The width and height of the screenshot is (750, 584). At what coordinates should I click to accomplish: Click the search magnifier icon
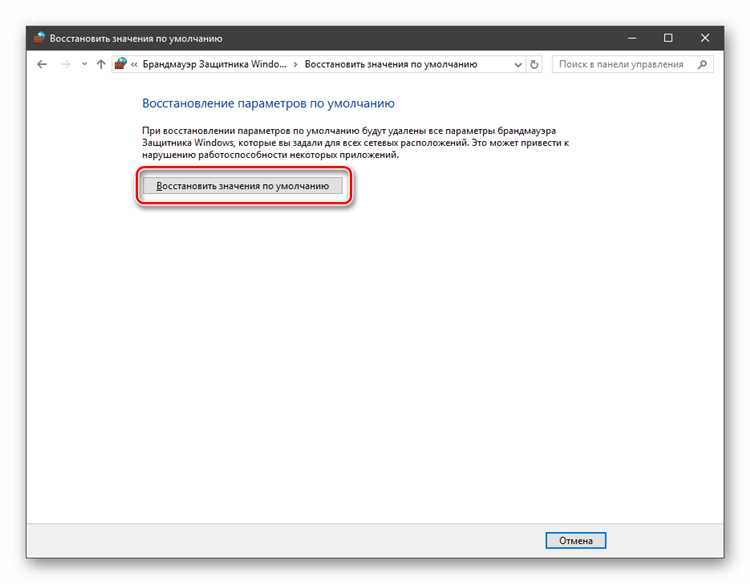coord(702,64)
